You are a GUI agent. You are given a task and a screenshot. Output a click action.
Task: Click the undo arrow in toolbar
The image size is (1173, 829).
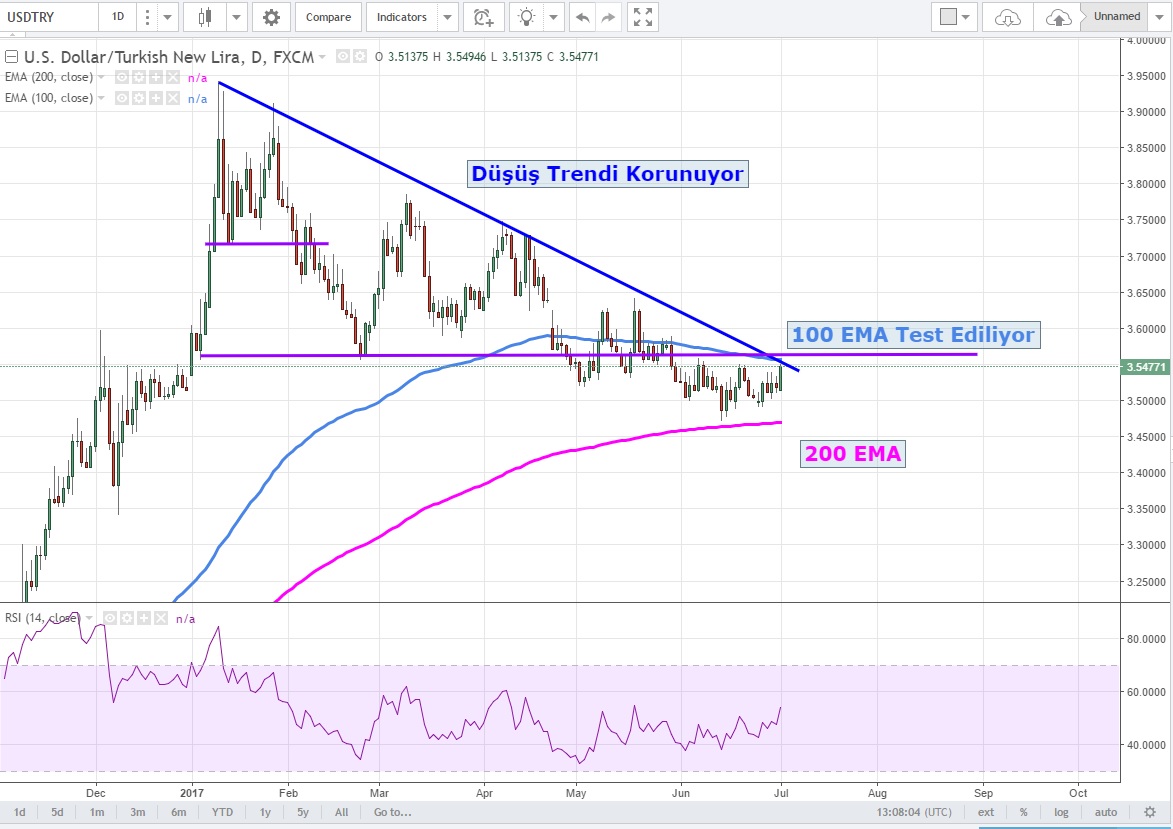click(581, 17)
